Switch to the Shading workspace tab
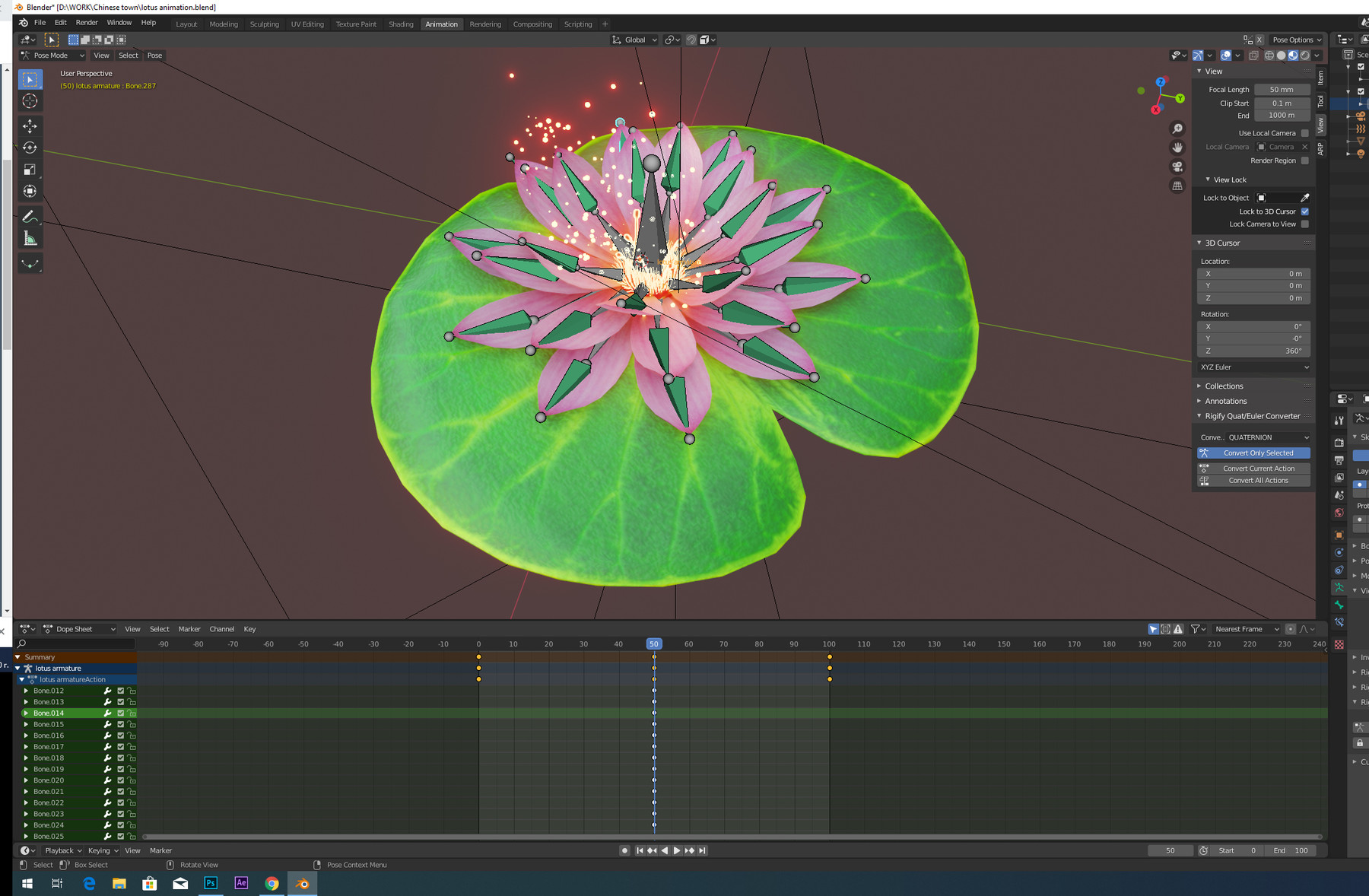 401,24
